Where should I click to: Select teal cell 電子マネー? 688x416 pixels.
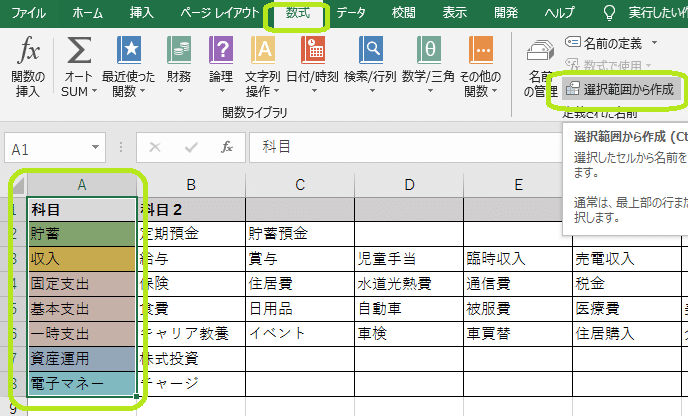[x=82, y=384]
